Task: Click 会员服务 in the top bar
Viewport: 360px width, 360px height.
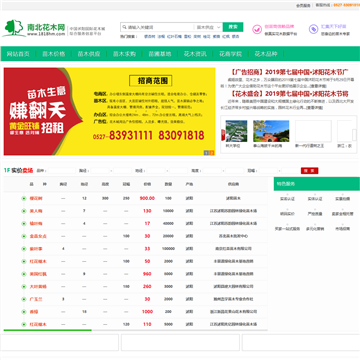Action: click(x=303, y=5)
